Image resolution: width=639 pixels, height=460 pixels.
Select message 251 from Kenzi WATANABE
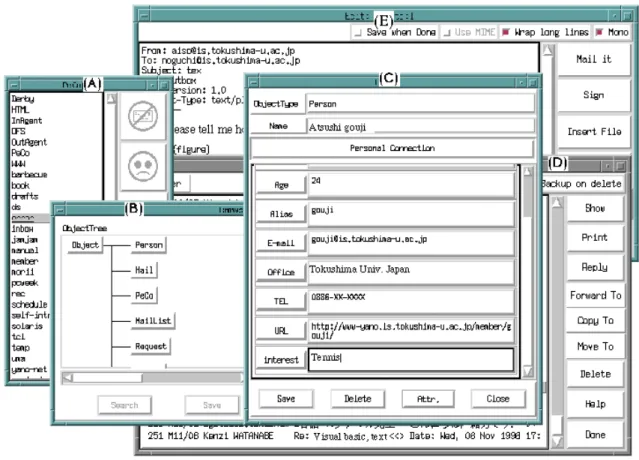pos(344,436)
